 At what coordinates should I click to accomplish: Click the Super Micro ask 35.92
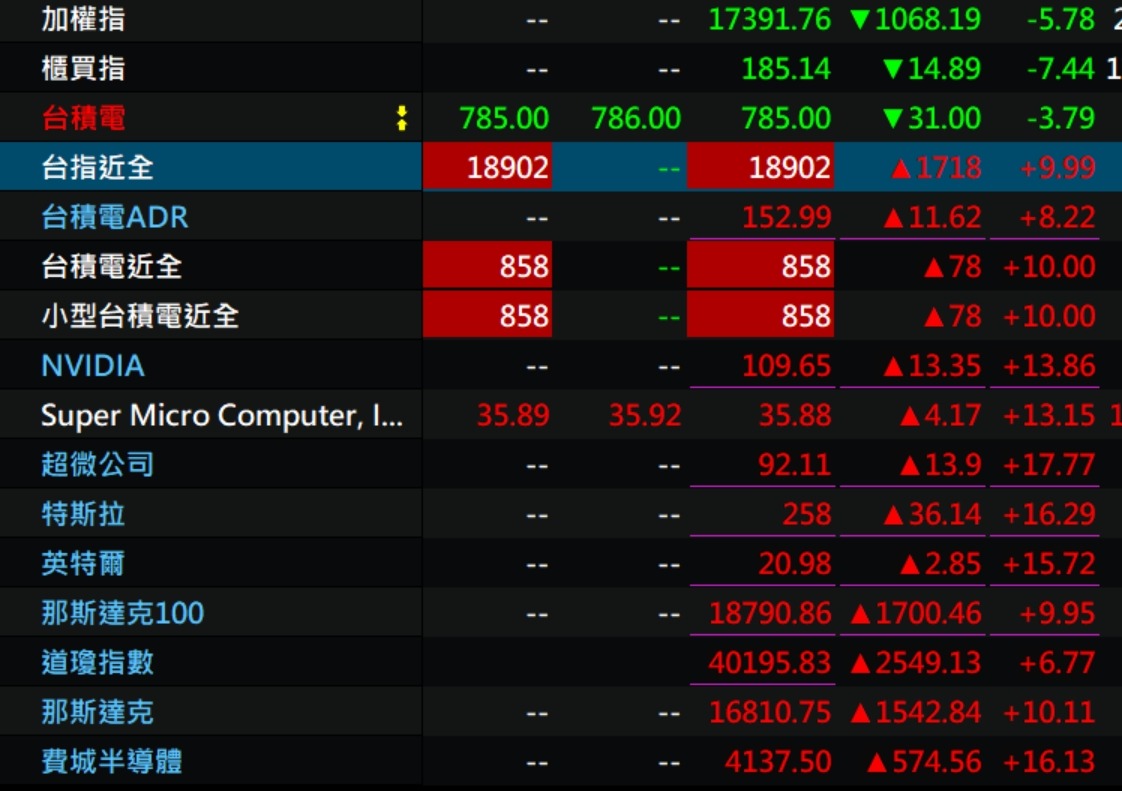click(x=645, y=415)
